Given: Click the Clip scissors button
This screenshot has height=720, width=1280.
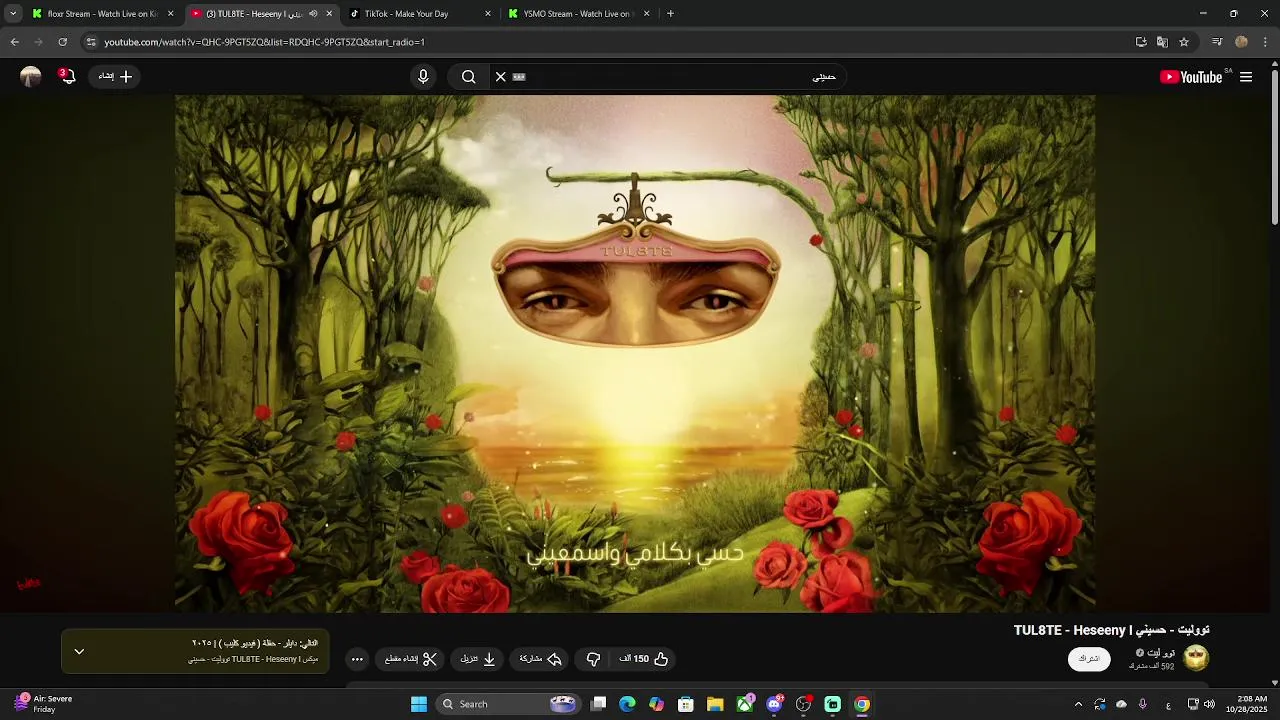Looking at the screenshot, I should (412, 659).
